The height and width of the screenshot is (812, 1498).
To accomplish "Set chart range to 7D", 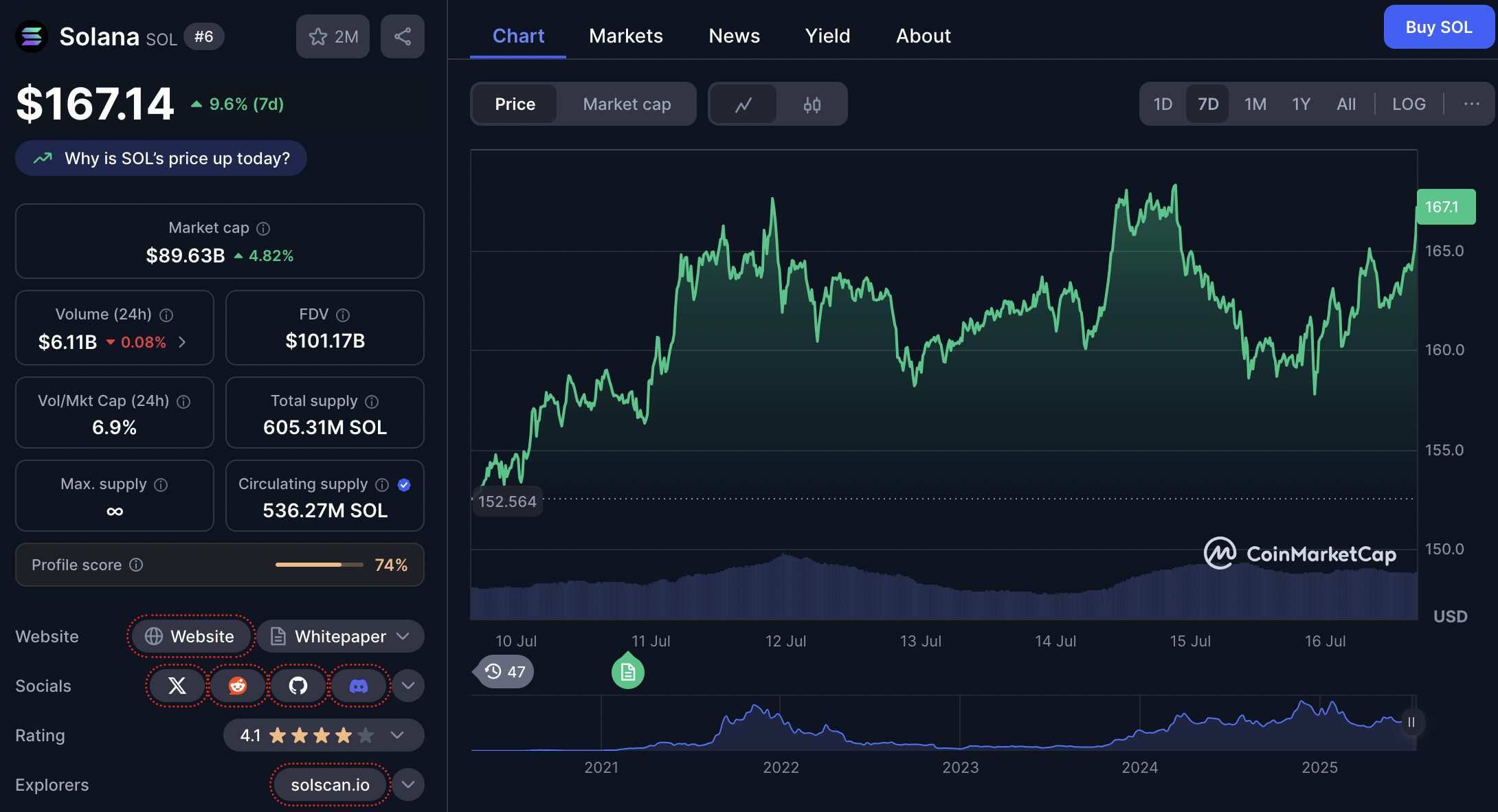I will click(x=1208, y=104).
